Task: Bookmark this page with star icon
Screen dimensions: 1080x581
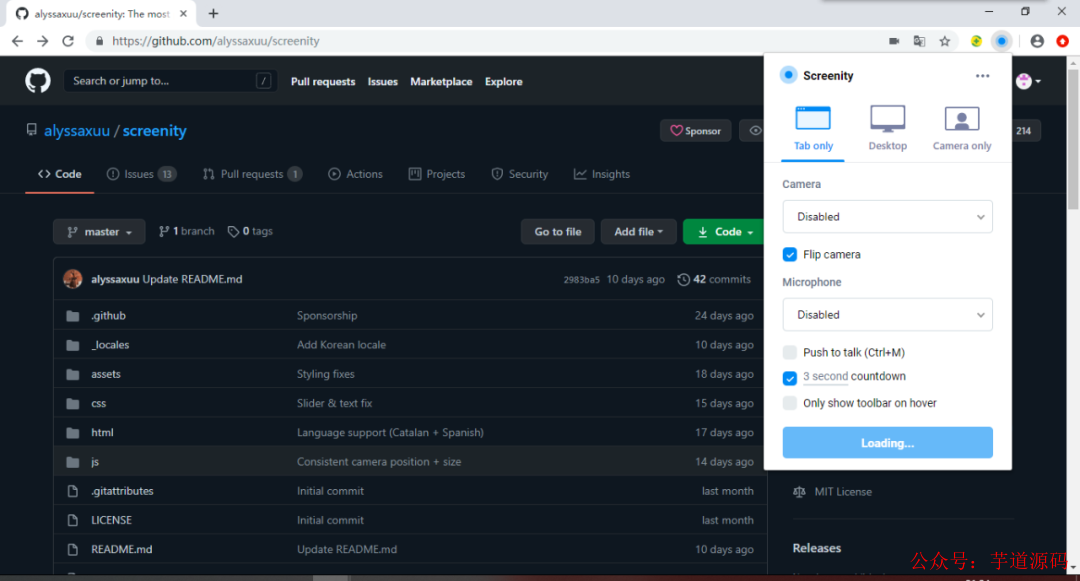Action: (x=945, y=41)
